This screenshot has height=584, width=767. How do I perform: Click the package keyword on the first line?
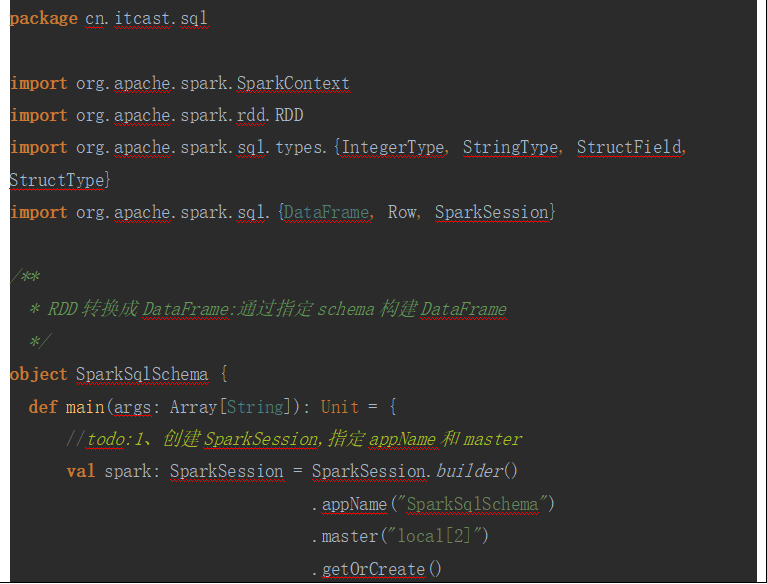[43, 19]
